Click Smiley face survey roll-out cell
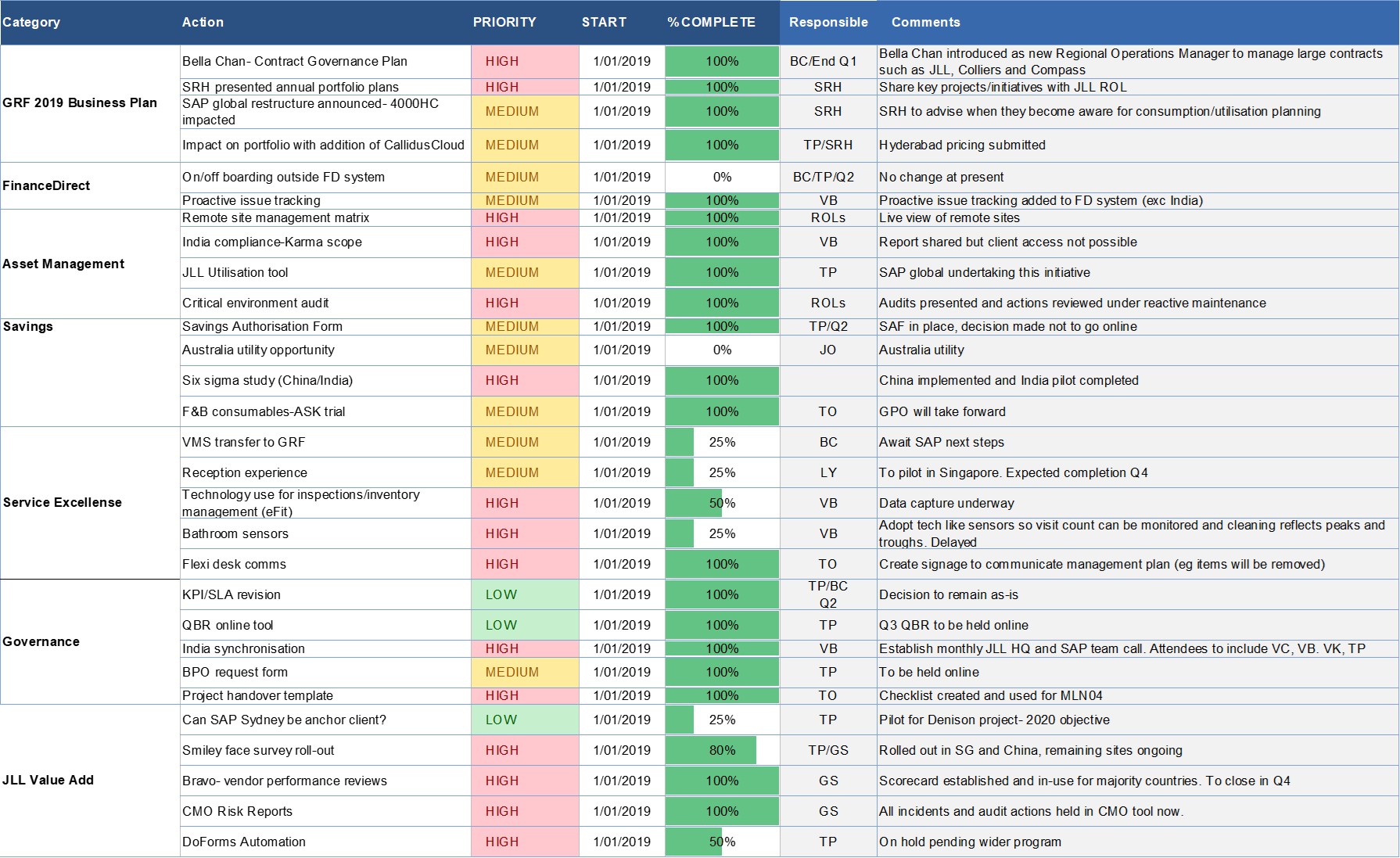 325,750
